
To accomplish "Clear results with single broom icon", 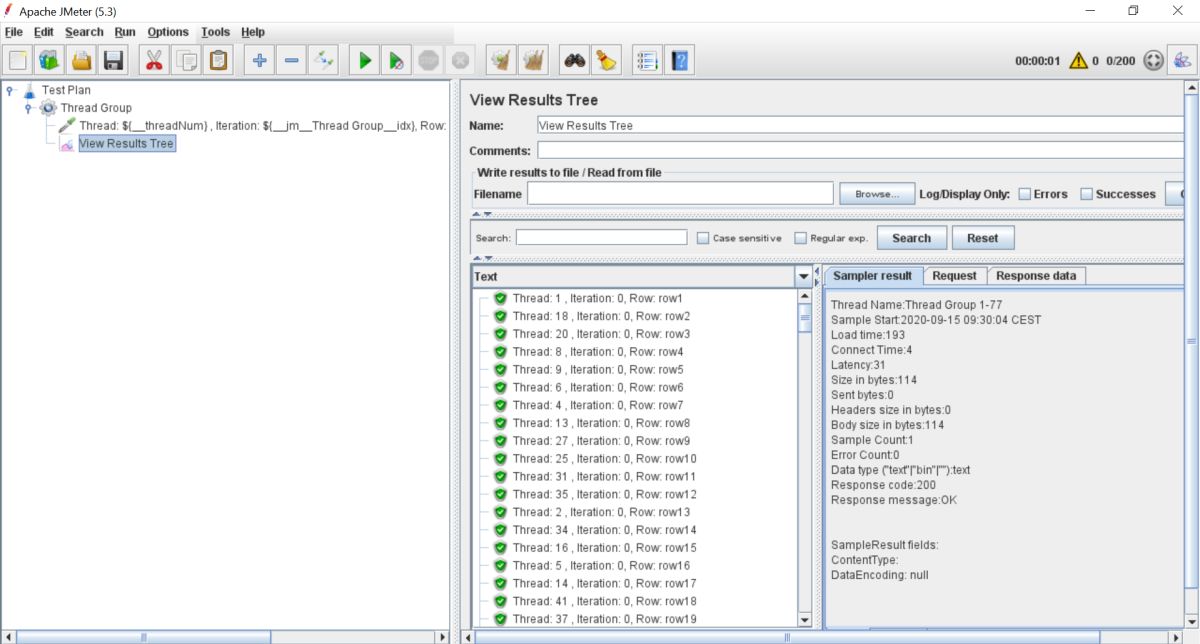I will point(501,60).
